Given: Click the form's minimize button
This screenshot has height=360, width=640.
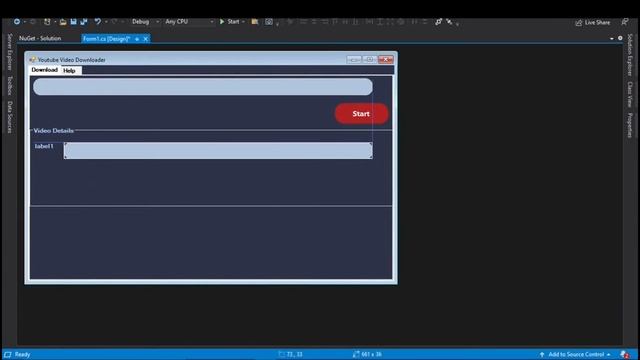Looking at the screenshot, I should coord(354,60).
